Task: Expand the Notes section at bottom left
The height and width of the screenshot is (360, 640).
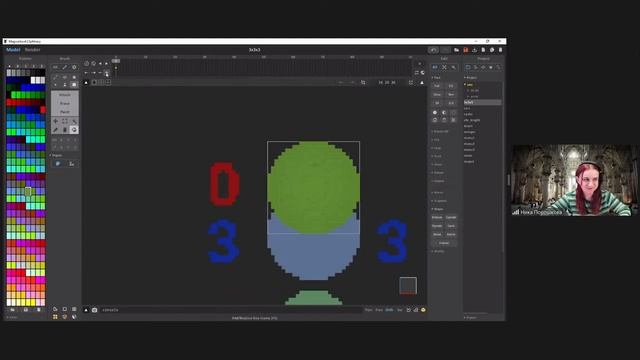Action: 12,317
